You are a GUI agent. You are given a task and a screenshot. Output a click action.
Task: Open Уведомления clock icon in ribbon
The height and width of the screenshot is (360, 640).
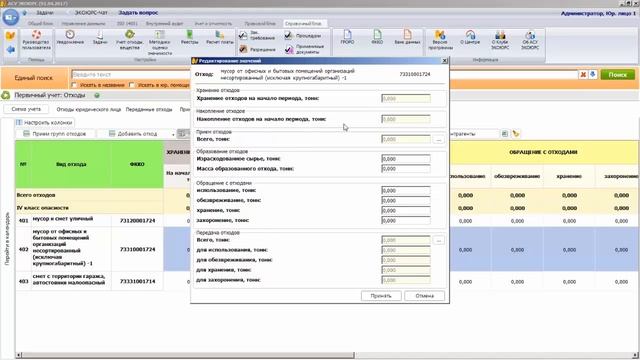pyautogui.click(x=70, y=37)
